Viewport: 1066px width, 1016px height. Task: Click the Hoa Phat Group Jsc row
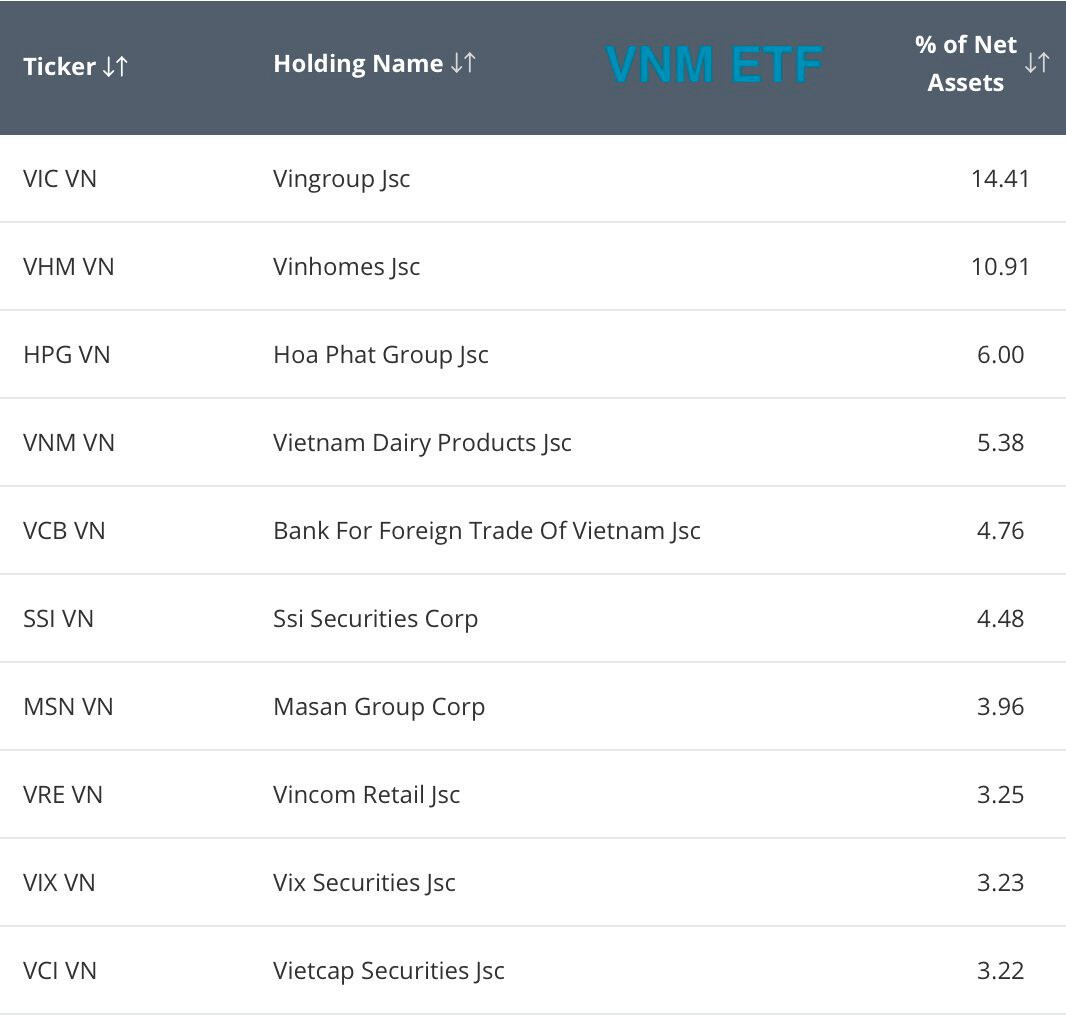pyautogui.click(x=380, y=355)
